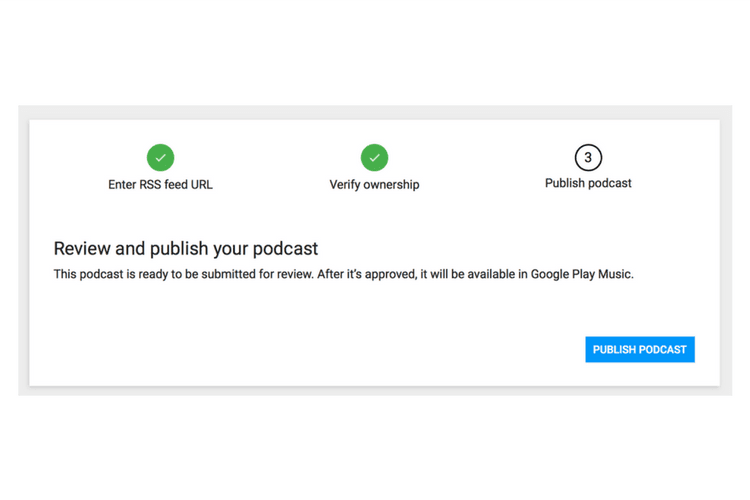Select the green checkmark above Verify ownership
750x500 pixels.
tap(375, 157)
